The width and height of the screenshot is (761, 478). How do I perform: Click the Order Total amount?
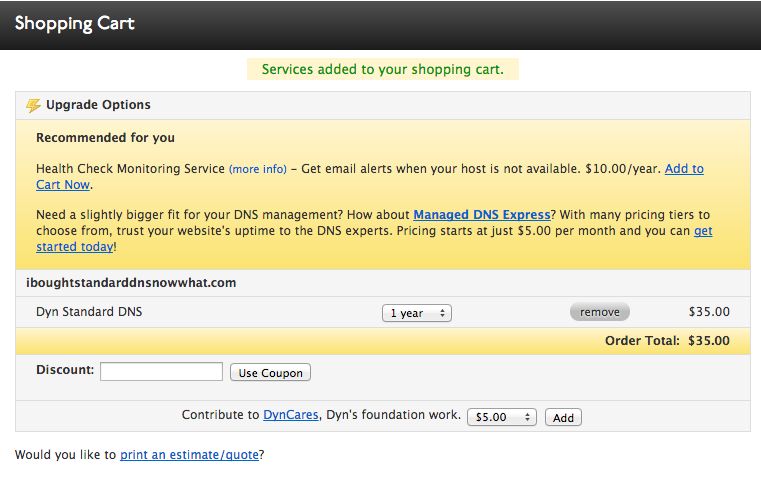point(707,341)
